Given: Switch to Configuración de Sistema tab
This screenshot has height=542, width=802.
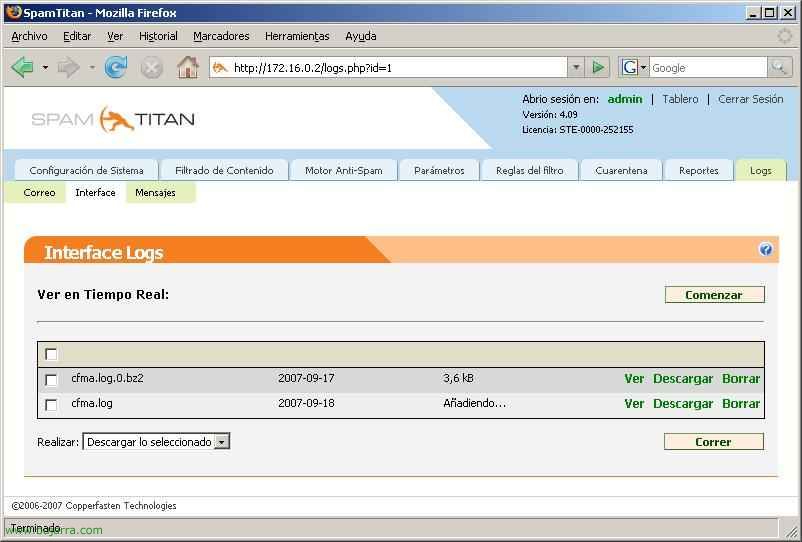Looking at the screenshot, I should point(86,170).
